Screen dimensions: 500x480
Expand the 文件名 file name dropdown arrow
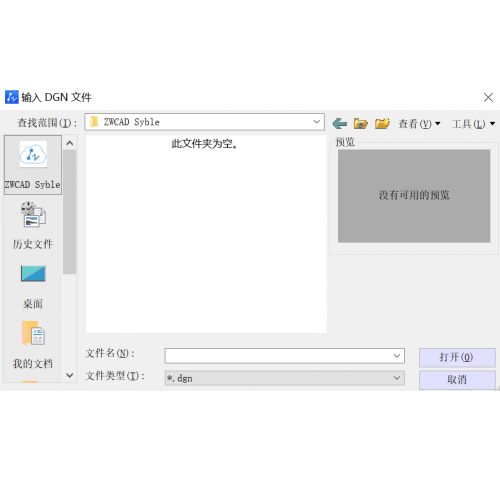[397, 356]
